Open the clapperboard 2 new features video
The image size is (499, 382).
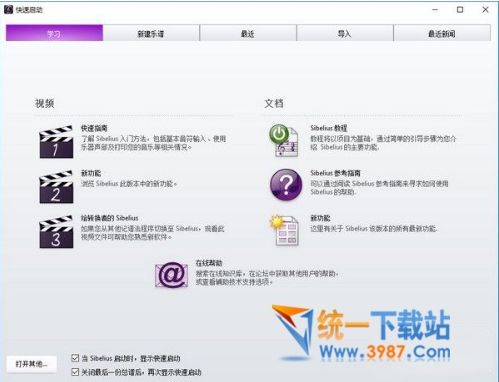[56, 187]
